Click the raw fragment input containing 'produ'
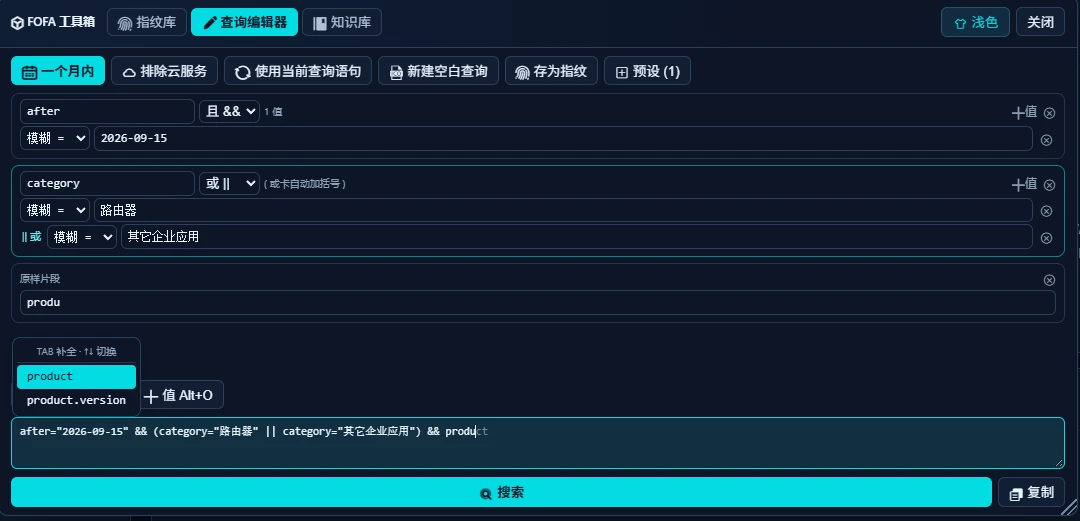The width and height of the screenshot is (1080, 521). click(x=537, y=303)
